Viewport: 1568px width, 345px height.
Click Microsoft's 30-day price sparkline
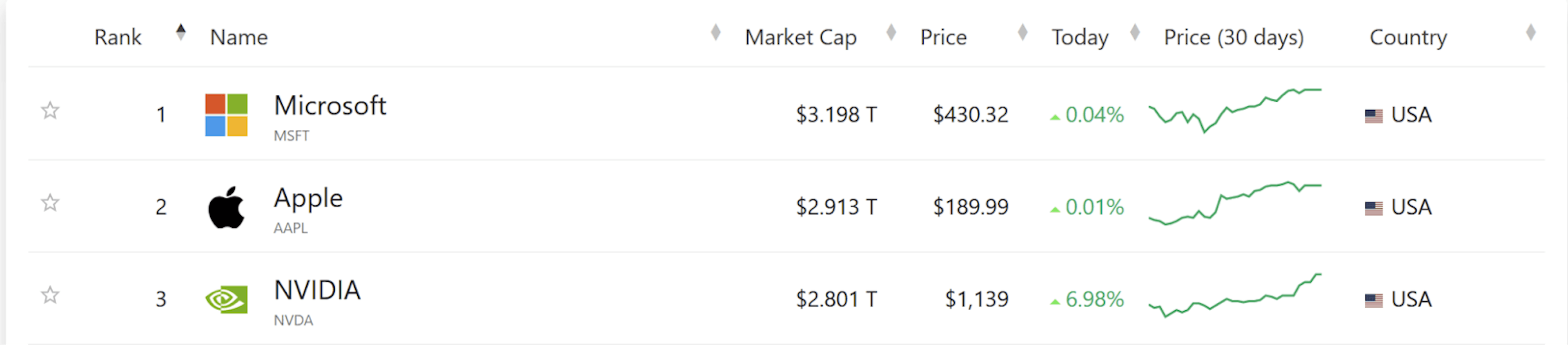pos(1234,110)
